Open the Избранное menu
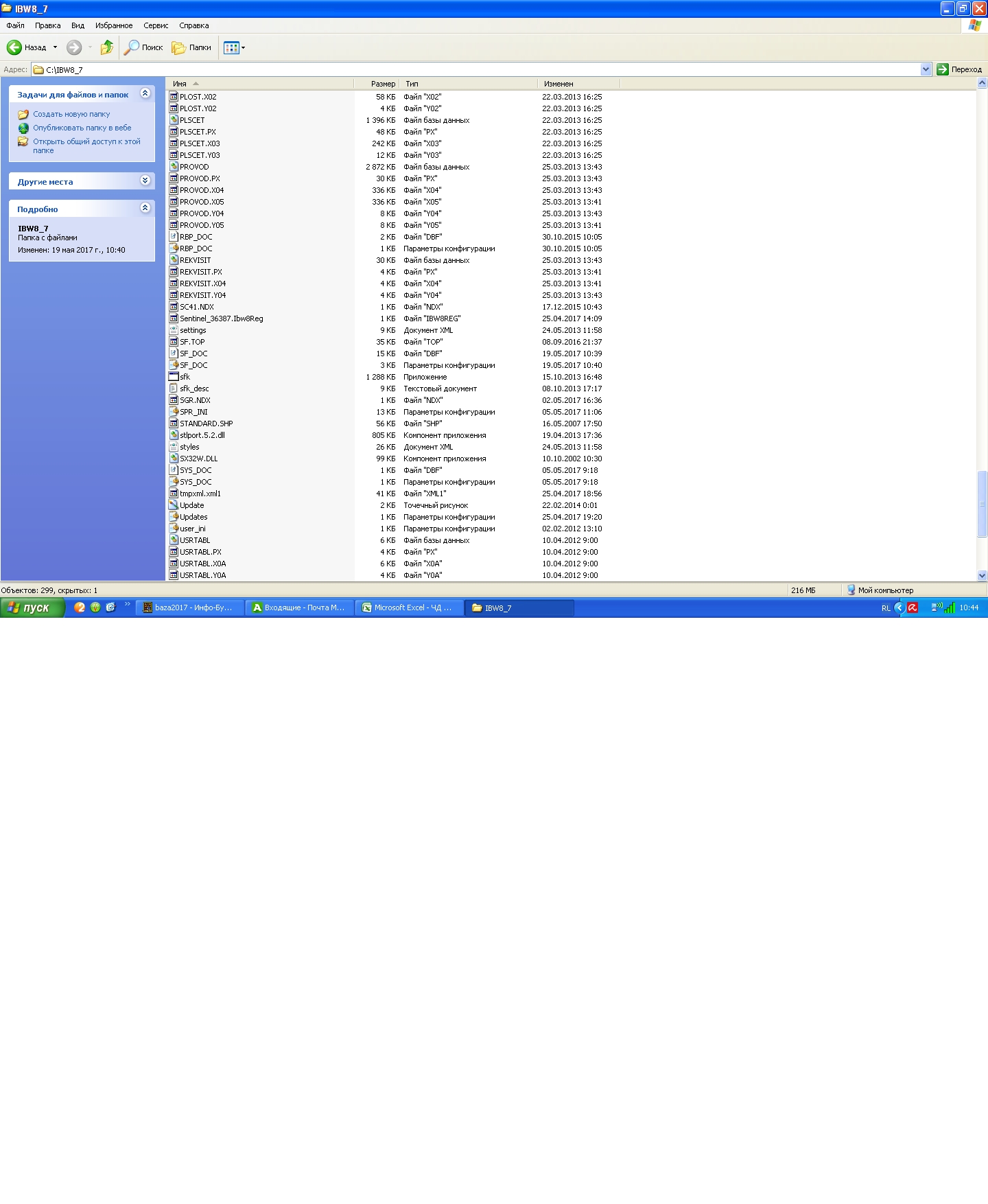This screenshot has height=1204, width=988. point(114,25)
